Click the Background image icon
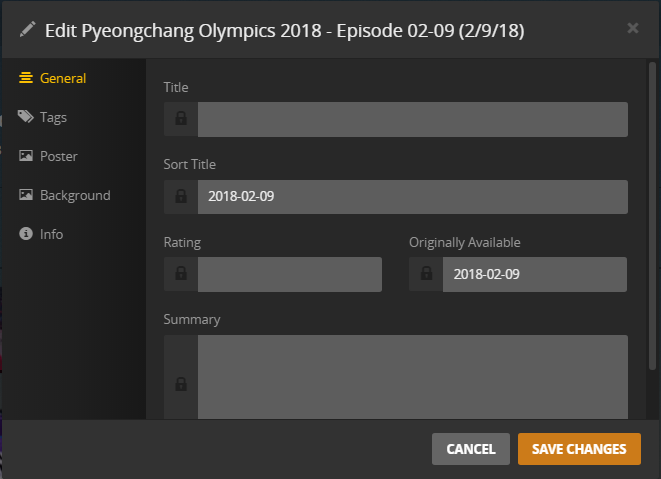 click(26, 195)
